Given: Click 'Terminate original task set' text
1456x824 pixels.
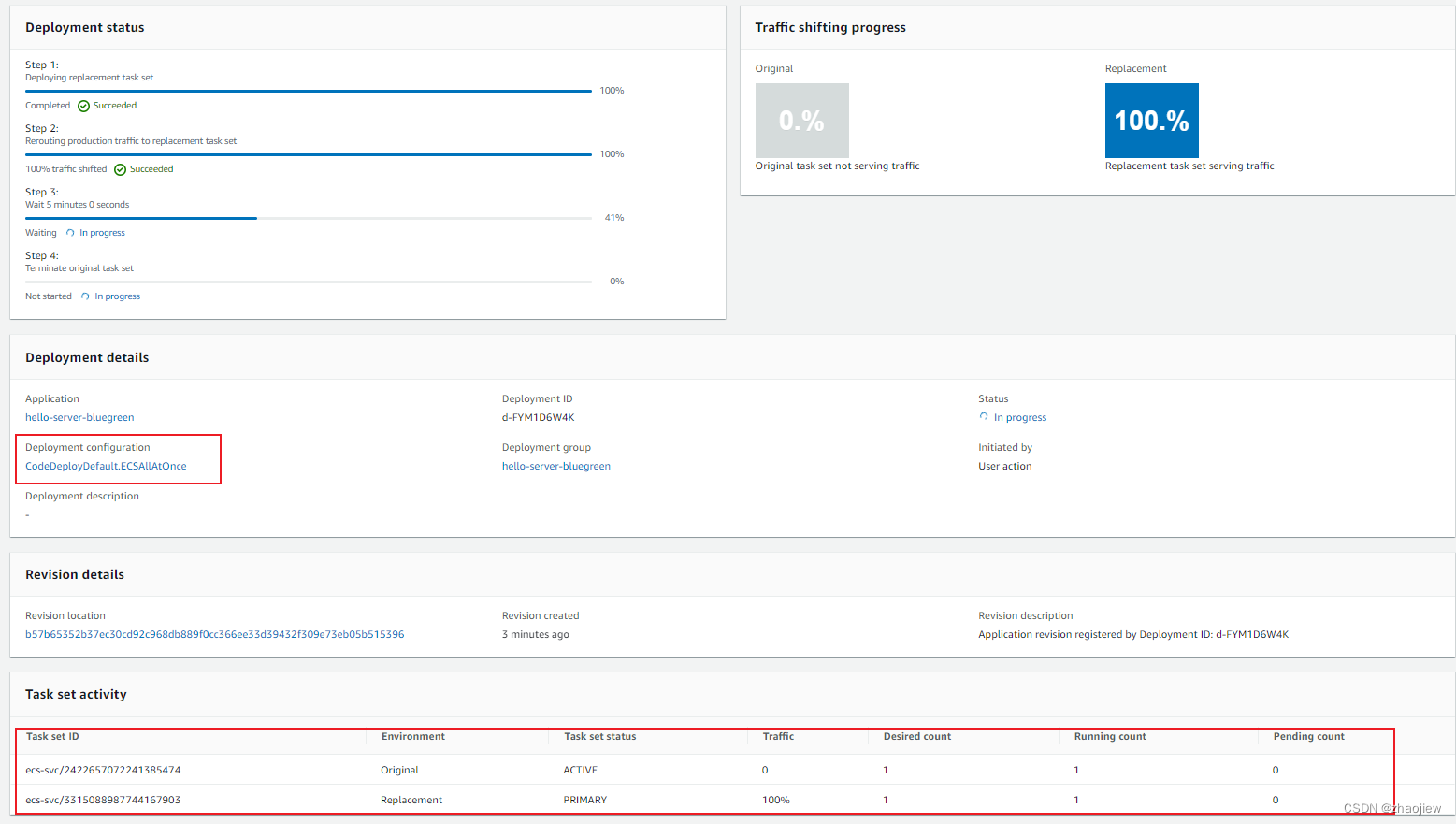Looking at the screenshot, I should click(79, 268).
